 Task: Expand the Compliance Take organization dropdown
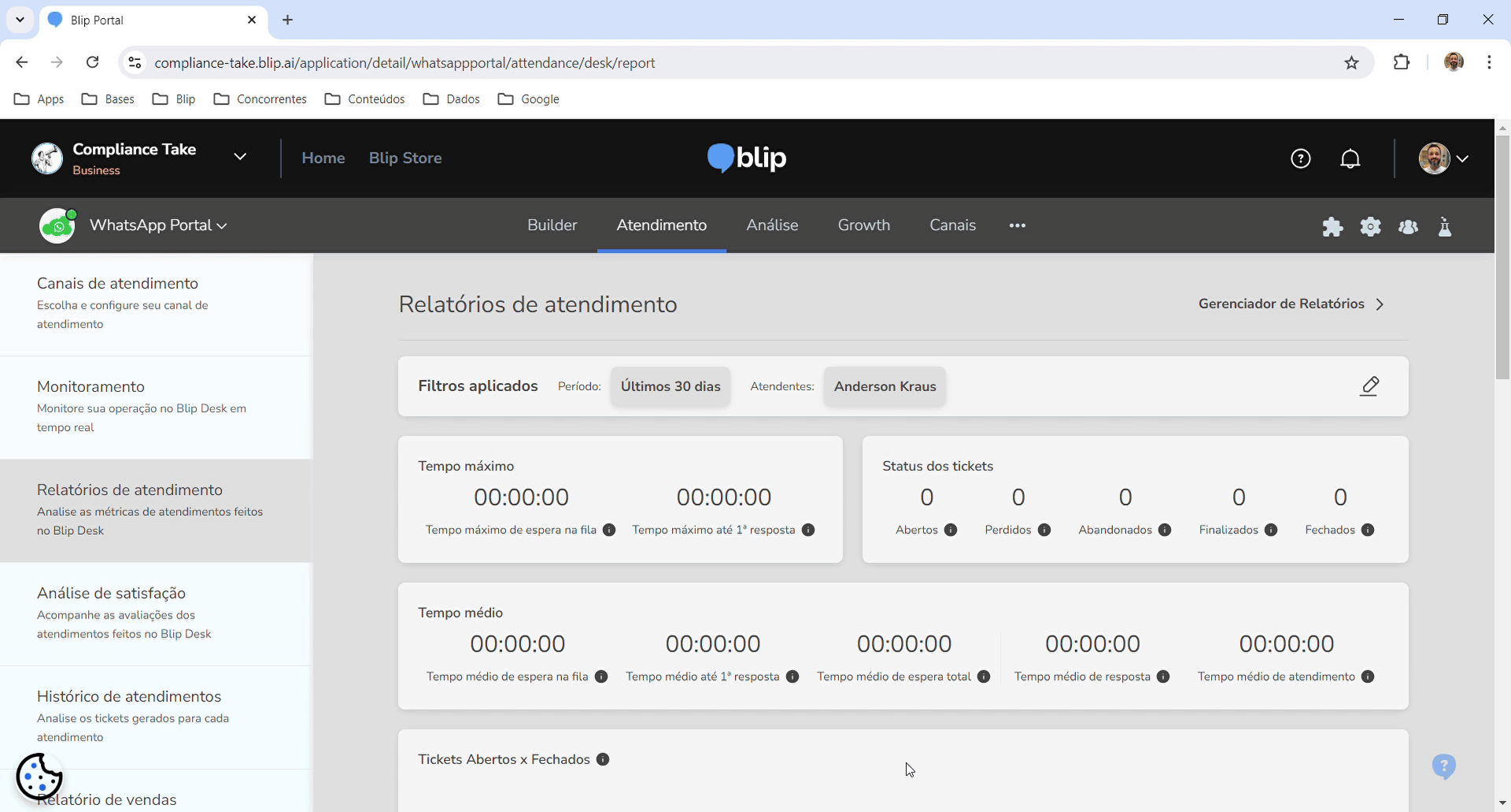[240, 157]
